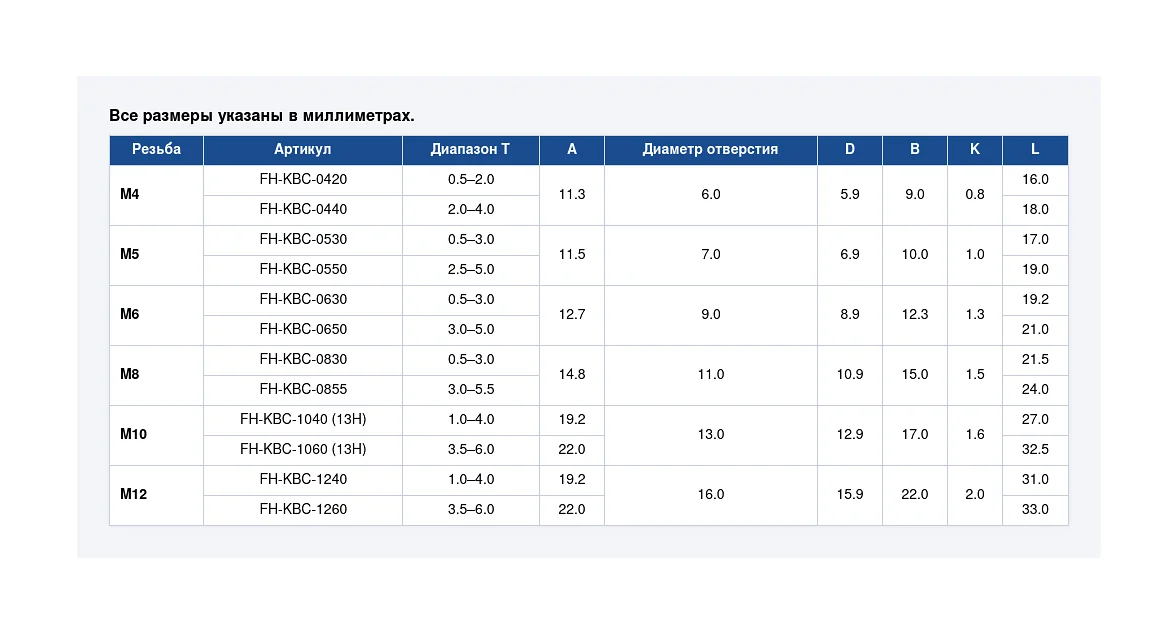
Task: Select article FH-KBC-0530
Action: click(x=303, y=239)
